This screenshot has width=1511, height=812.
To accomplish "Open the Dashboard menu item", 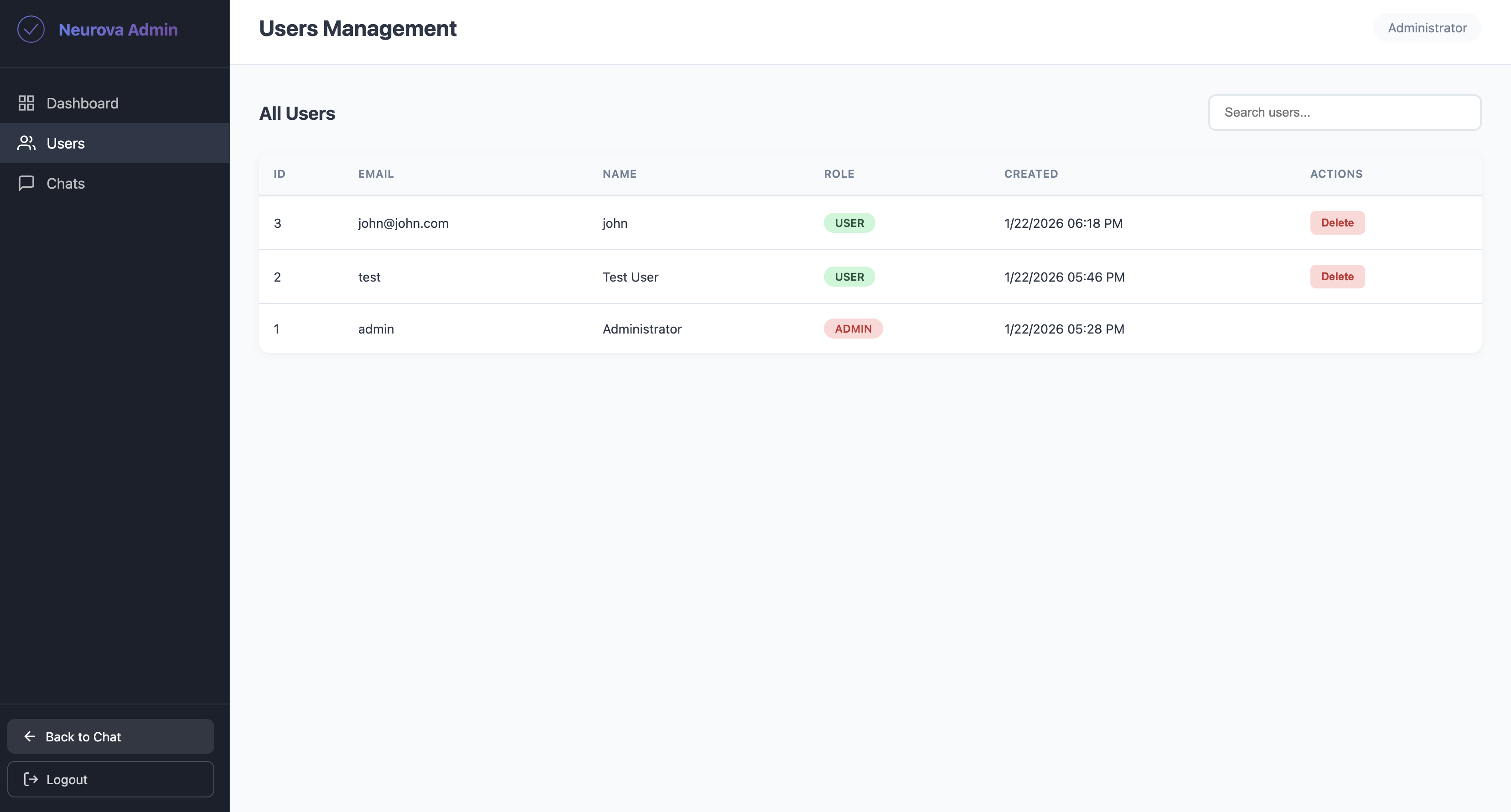I will tap(82, 103).
